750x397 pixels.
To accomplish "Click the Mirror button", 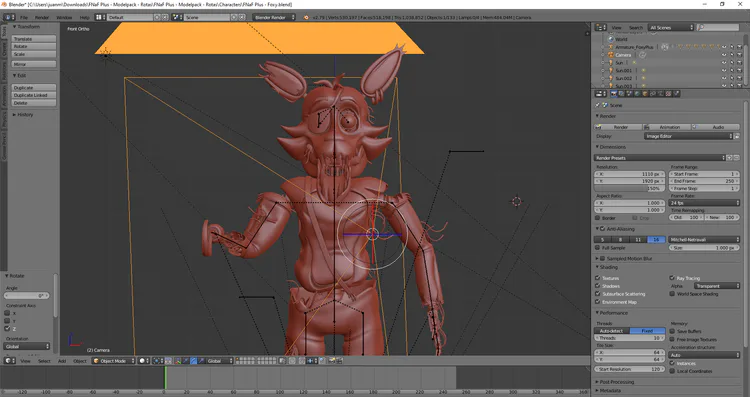I will click(34, 64).
